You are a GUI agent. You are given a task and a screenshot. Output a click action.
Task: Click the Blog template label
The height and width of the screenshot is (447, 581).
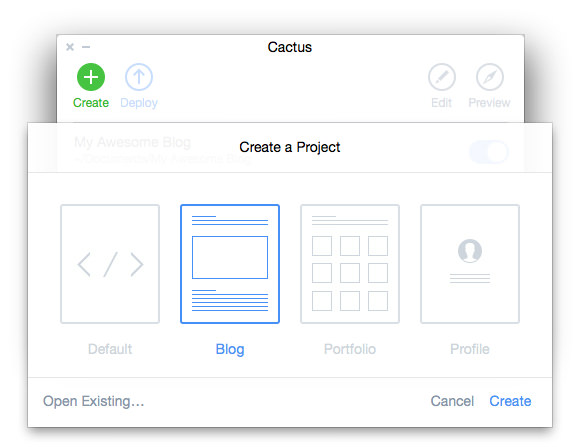point(230,350)
